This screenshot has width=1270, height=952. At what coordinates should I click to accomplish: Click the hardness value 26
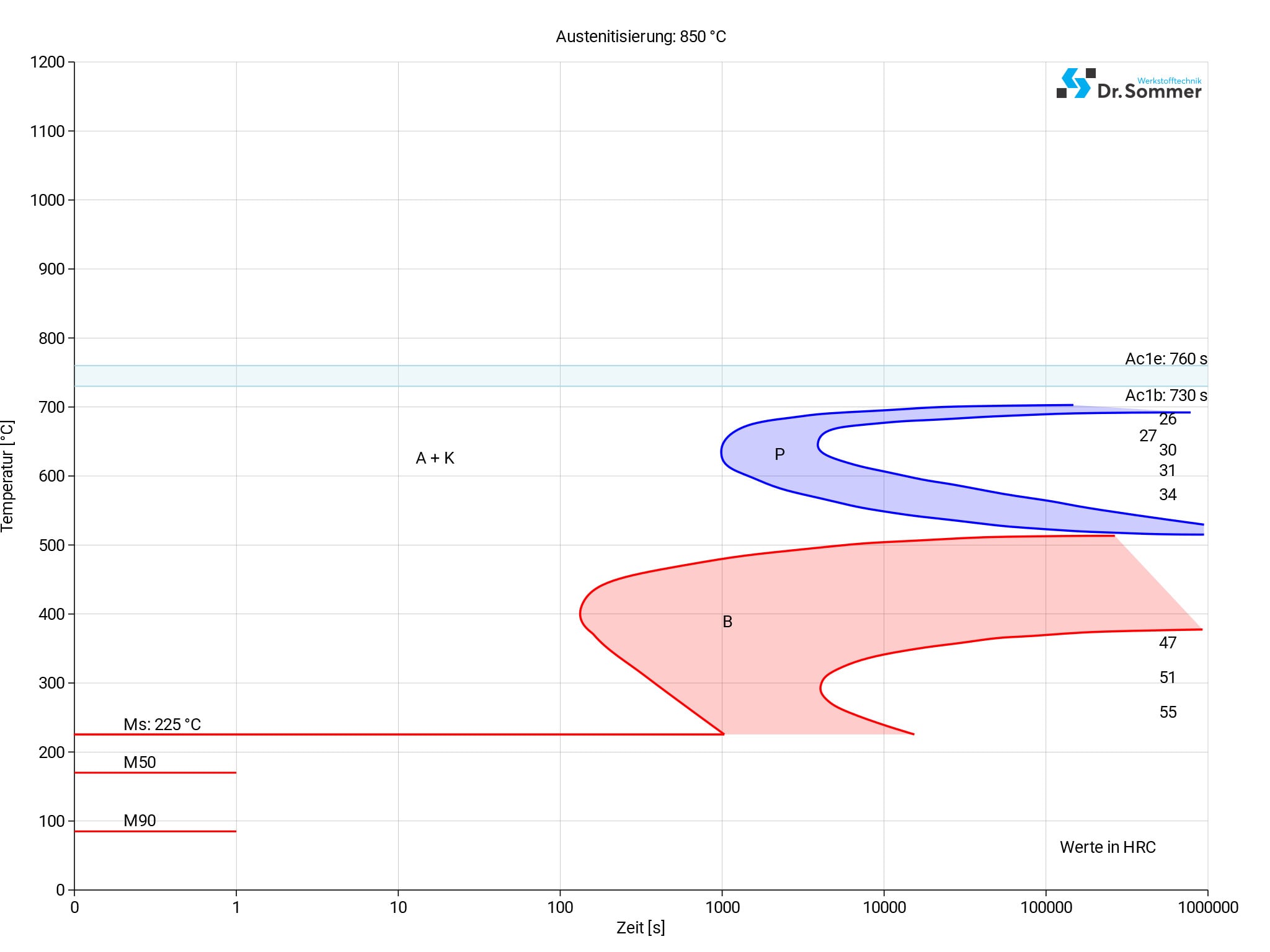tap(1168, 420)
